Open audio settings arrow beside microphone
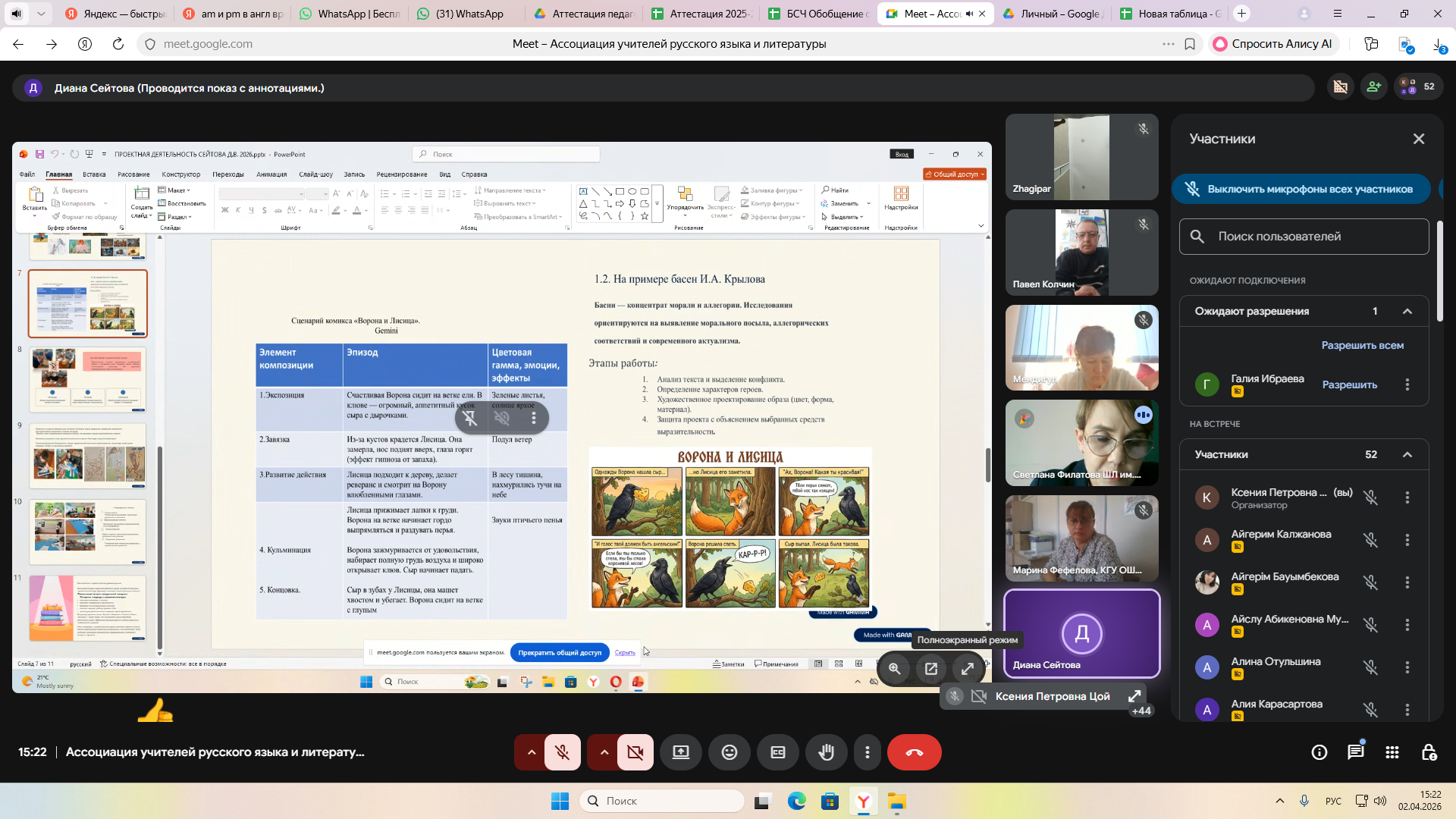This screenshot has width=1456, height=819. point(532,752)
